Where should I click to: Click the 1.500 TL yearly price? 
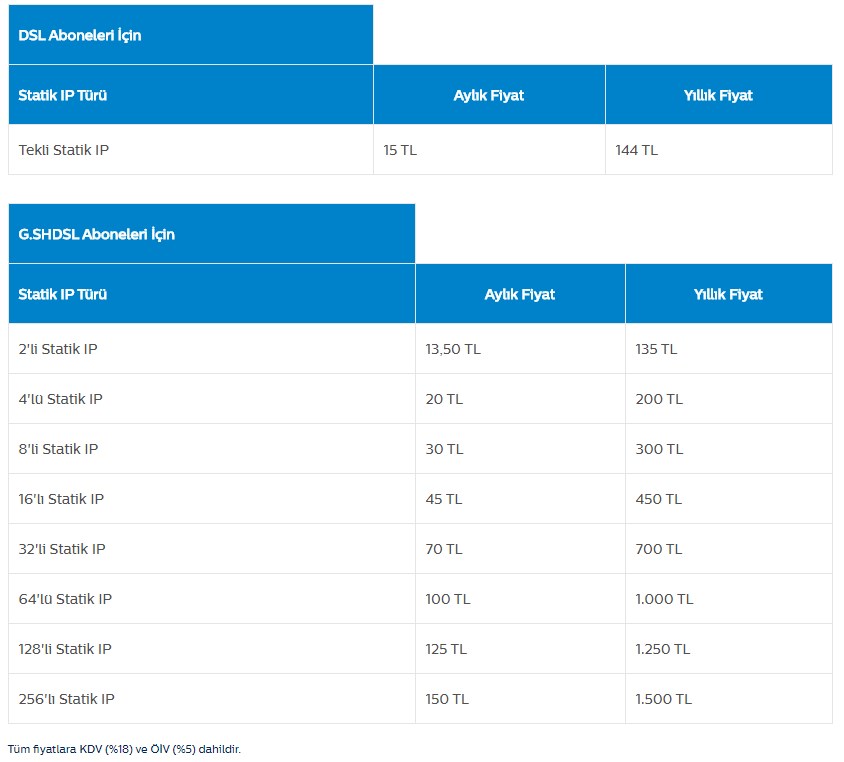tap(663, 699)
